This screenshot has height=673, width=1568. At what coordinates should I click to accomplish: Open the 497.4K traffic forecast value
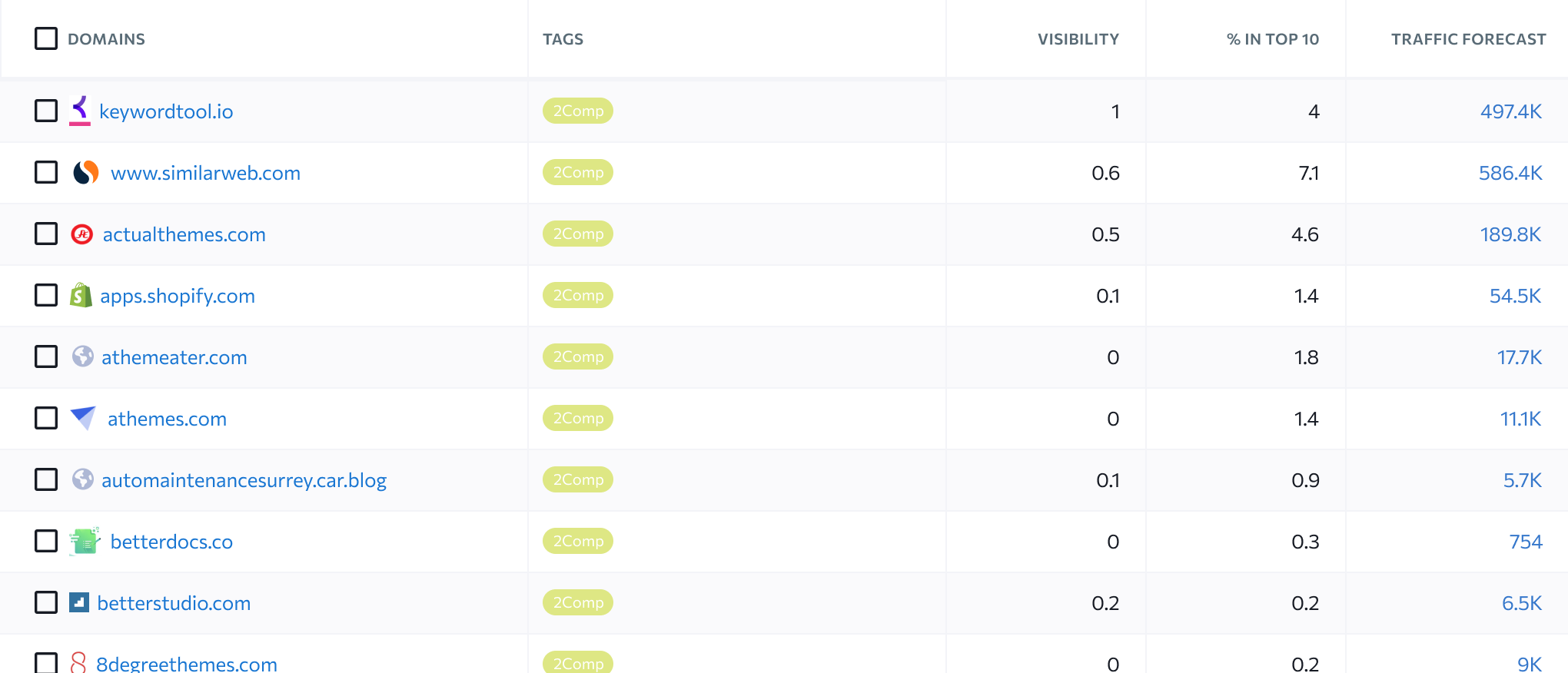point(1511,111)
